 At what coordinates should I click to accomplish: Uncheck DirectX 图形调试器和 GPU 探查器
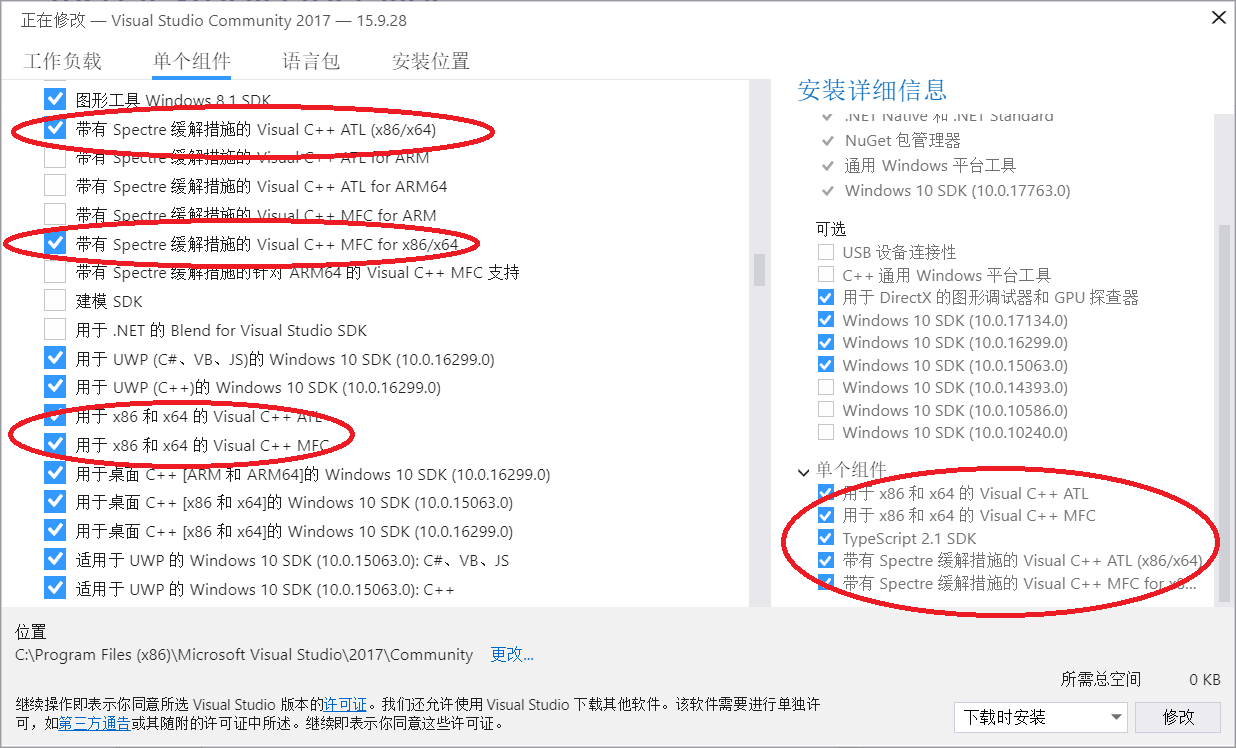click(x=826, y=297)
